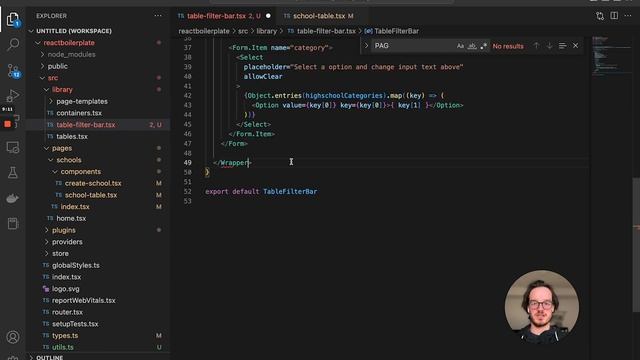640x360 pixels.
Task: Open the Explorer view in activity bar
Action: [13, 18]
